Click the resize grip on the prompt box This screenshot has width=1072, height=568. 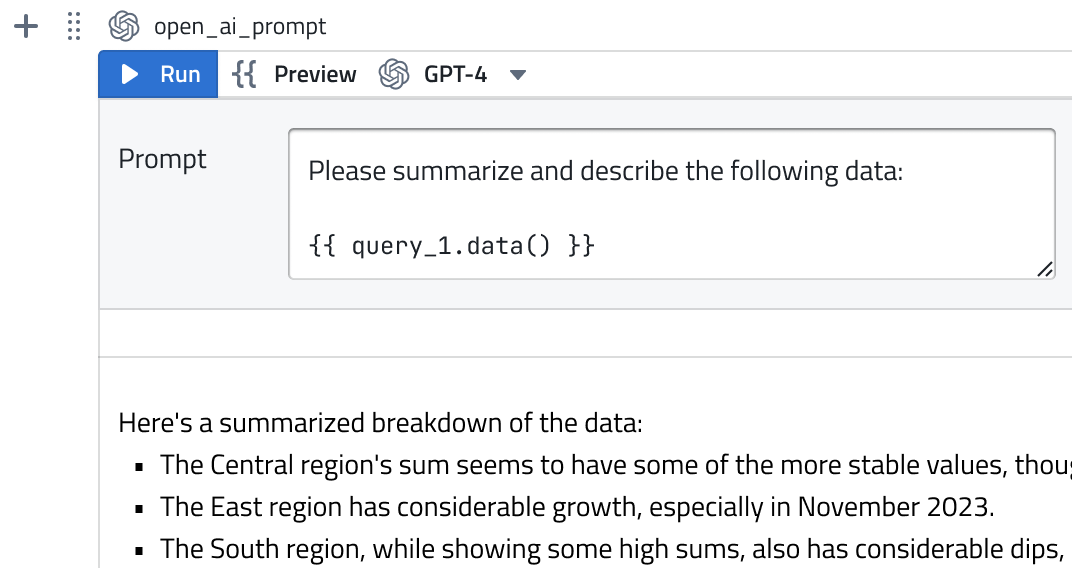pos(1045,269)
